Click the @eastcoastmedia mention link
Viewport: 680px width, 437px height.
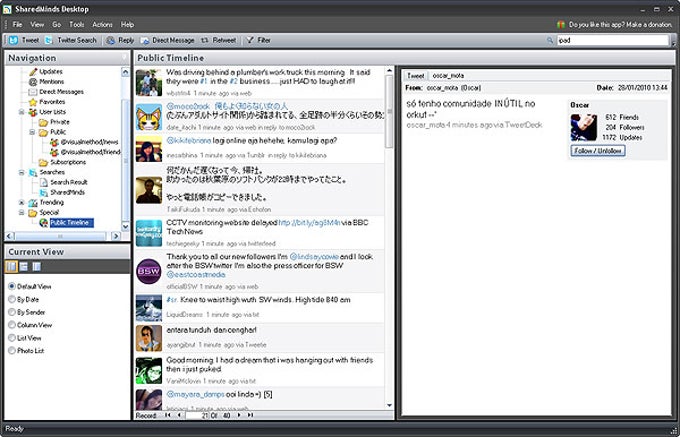pyautogui.click(x=196, y=275)
